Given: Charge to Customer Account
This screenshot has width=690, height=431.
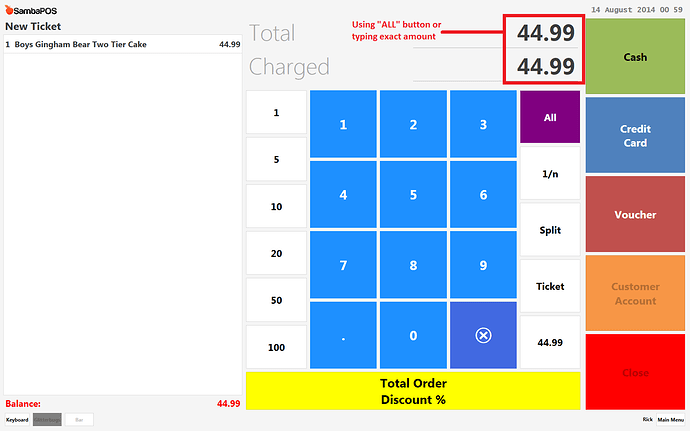Looking at the screenshot, I should coord(635,293).
